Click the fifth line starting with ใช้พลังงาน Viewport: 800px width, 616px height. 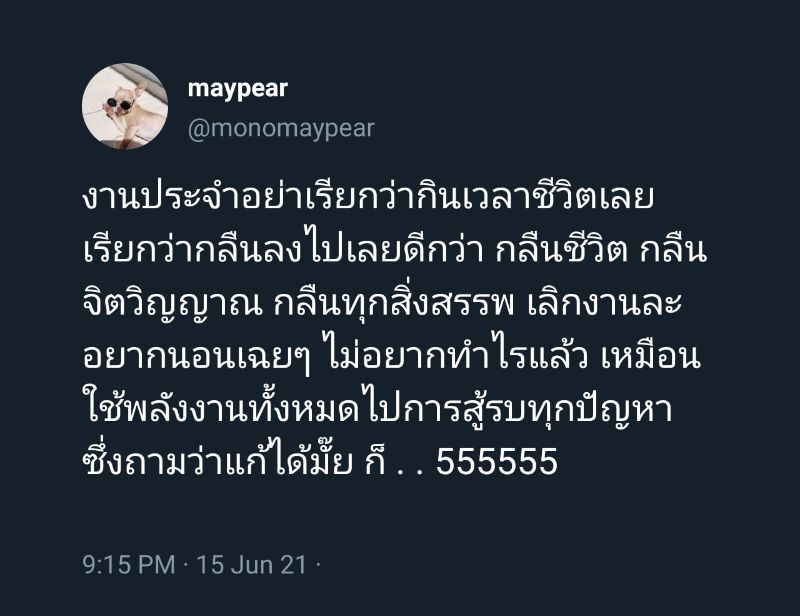[x=378, y=408]
